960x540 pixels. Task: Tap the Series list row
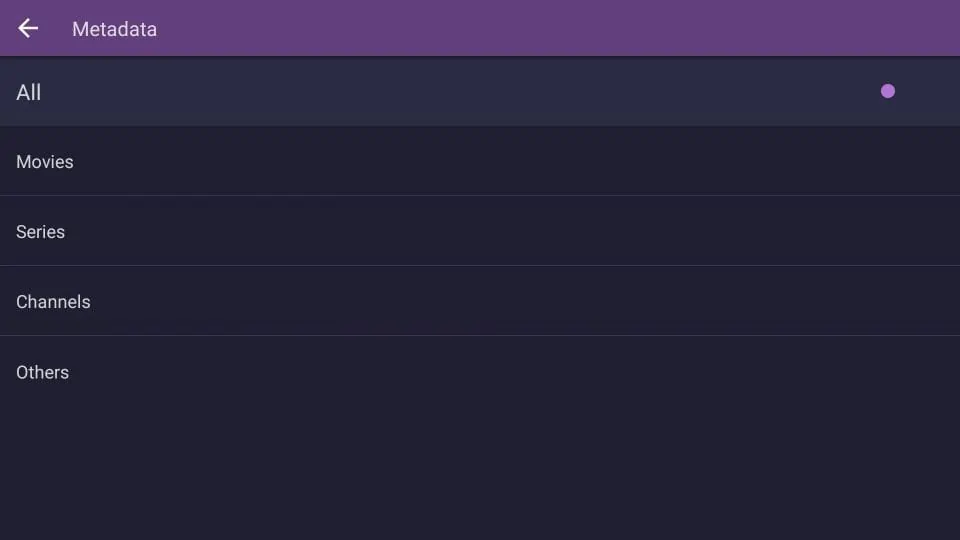[x=480, y=232]
